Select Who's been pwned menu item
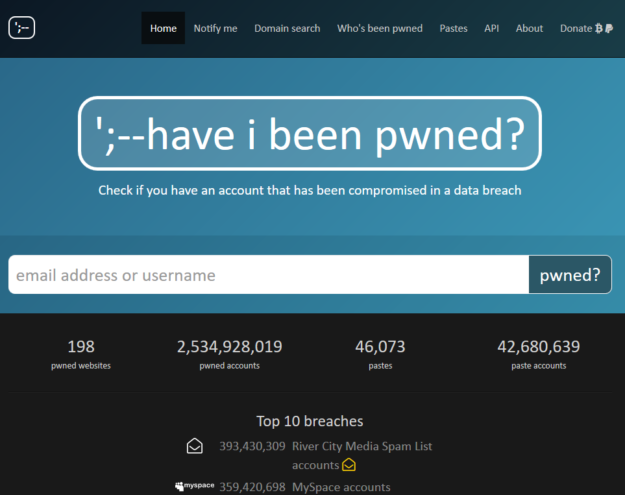625x495 pixels. pos(379,29)
